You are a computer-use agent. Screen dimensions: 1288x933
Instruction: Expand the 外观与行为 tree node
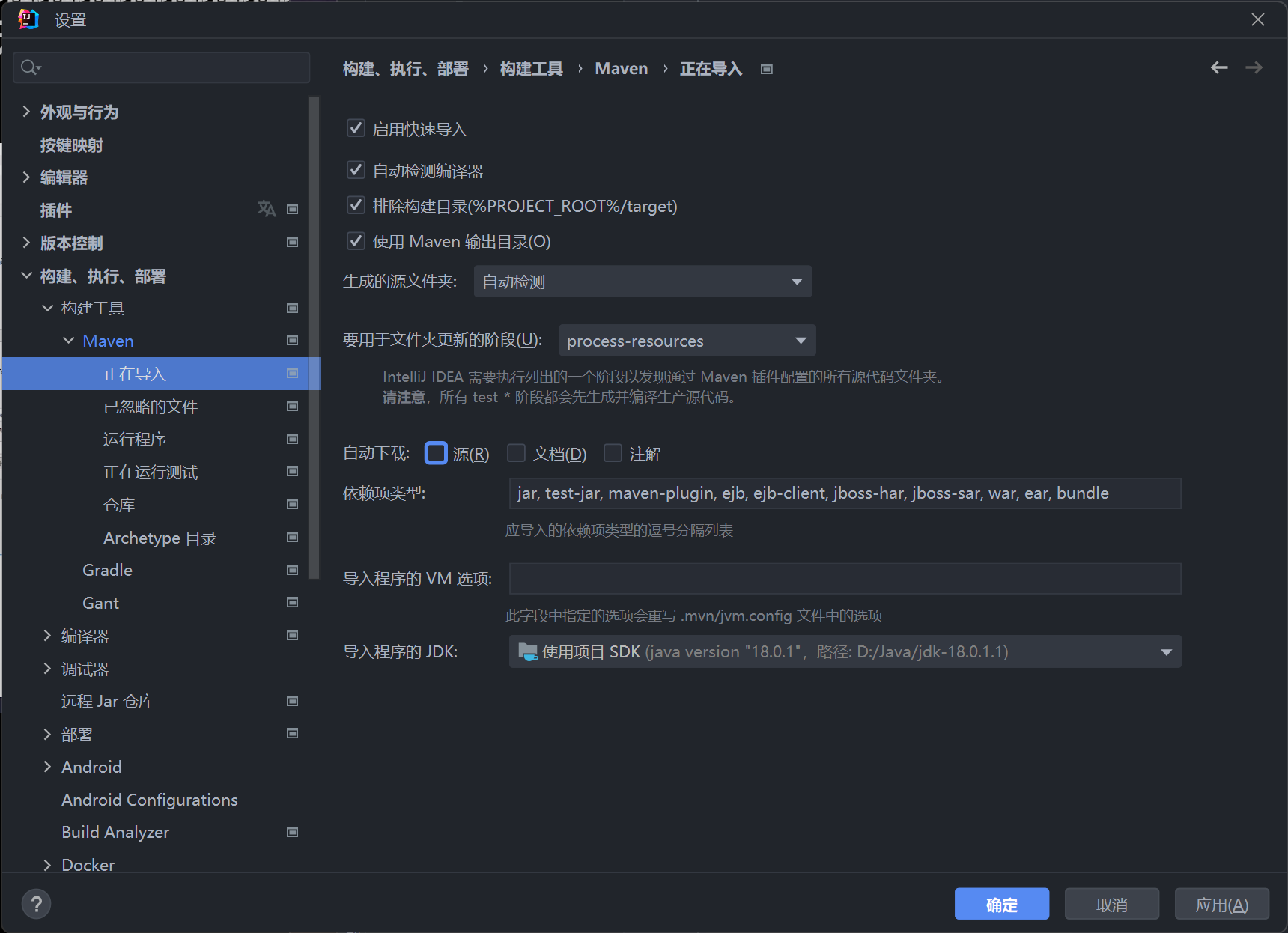pos(26,112)
